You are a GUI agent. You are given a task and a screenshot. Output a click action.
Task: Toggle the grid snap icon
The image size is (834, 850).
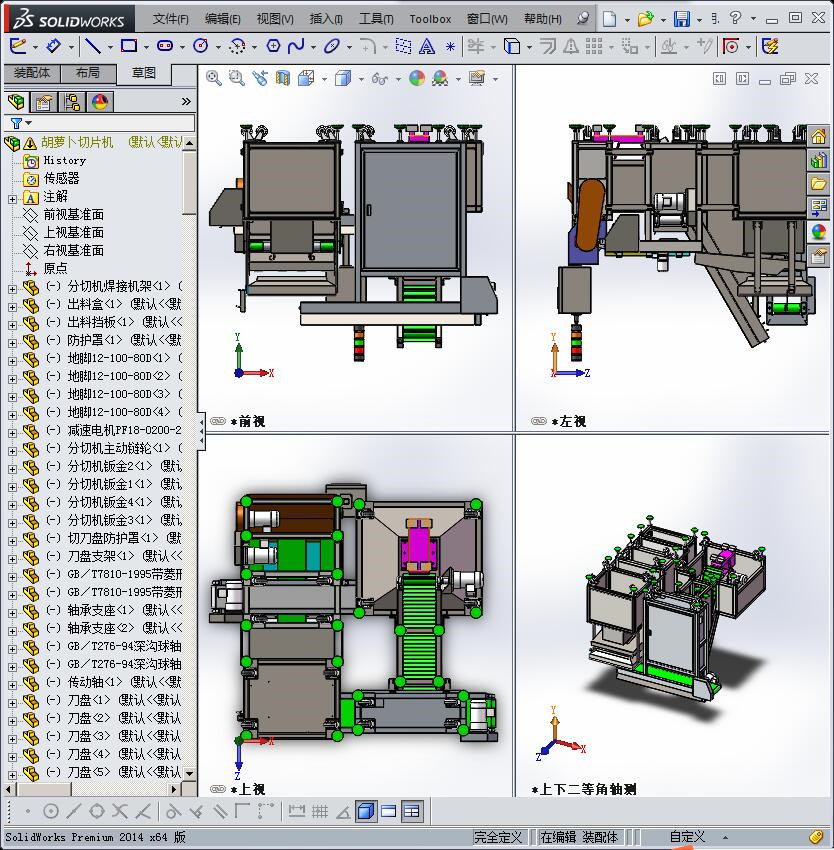point(319,811)
